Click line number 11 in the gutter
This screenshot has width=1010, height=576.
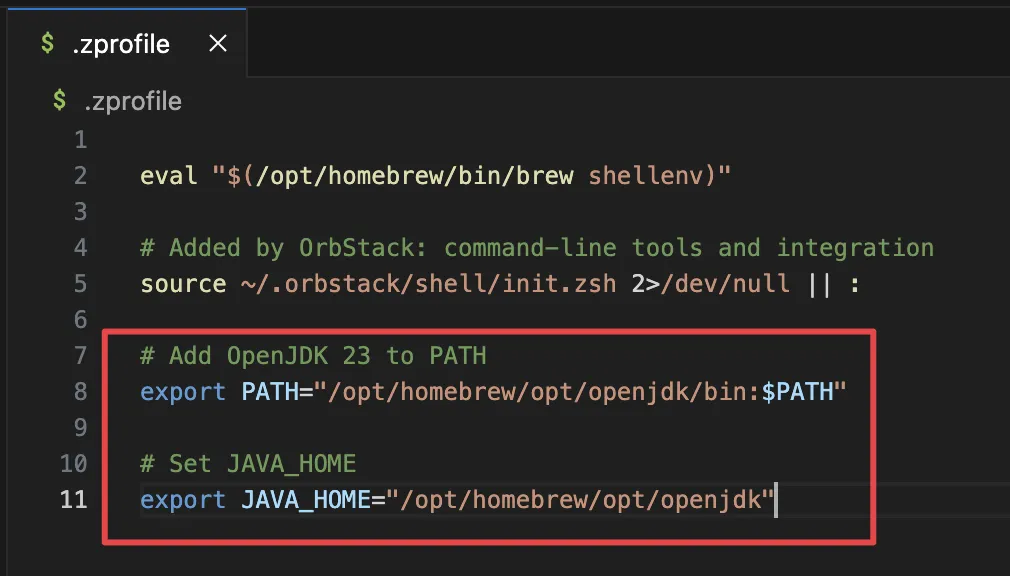[74, 499]
